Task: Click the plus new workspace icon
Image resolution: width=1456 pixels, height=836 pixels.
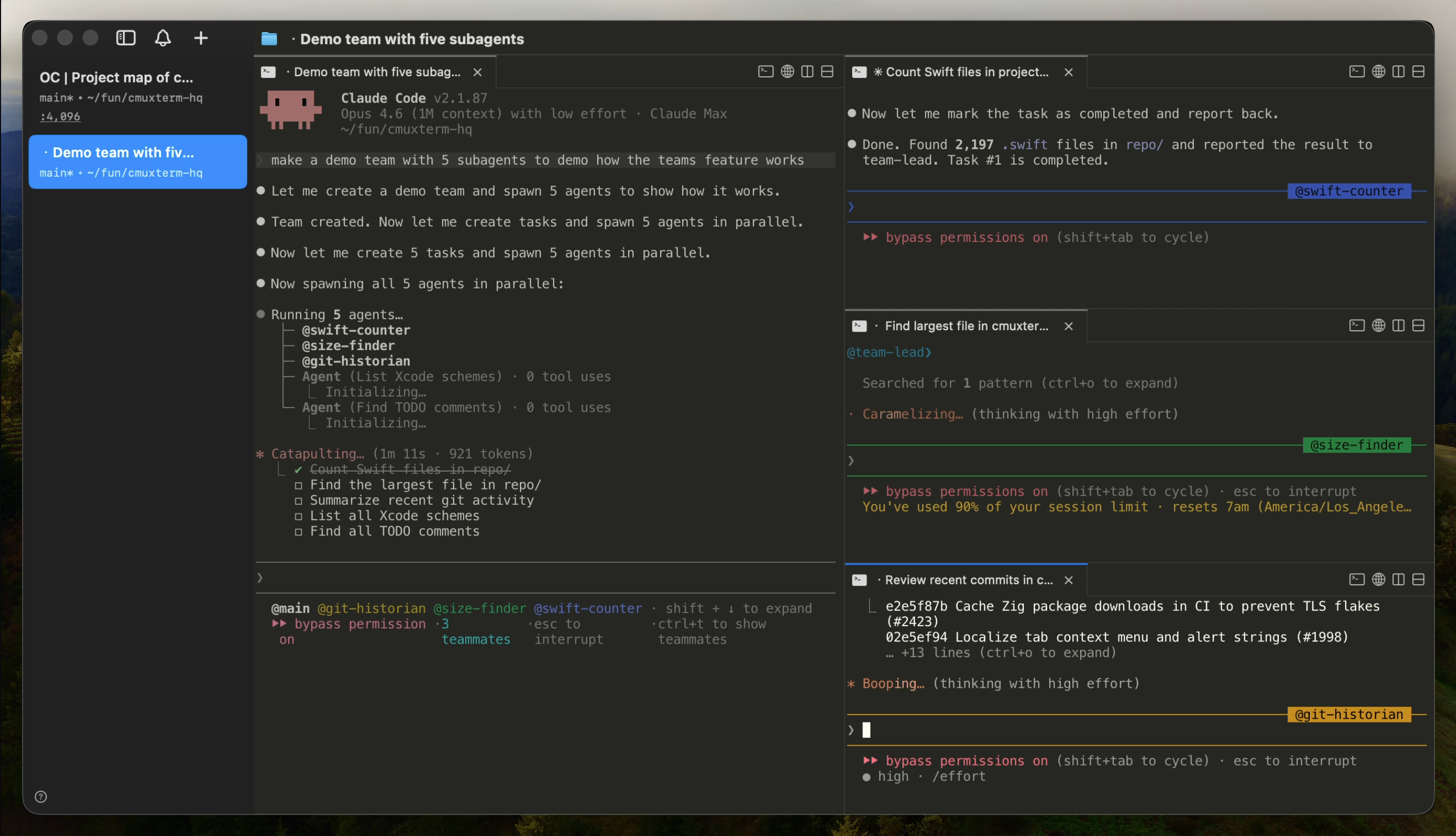Action: click(201, 38)
